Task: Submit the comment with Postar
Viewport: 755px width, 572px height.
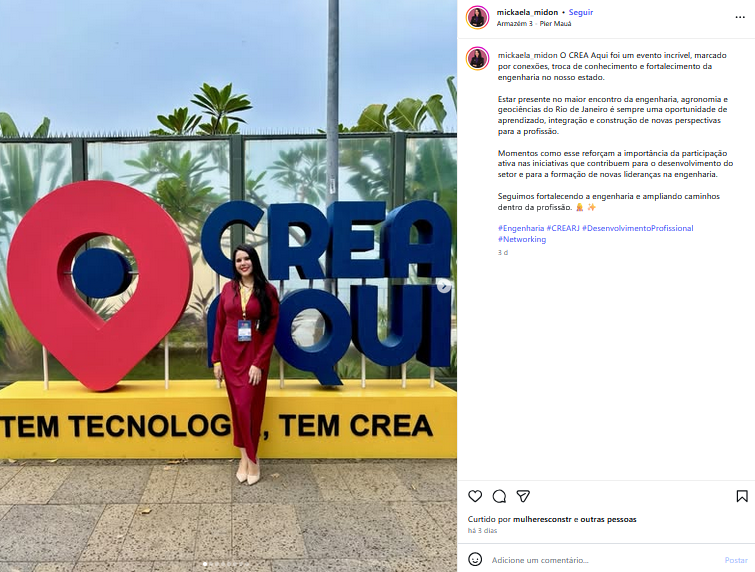Action: click(736, 560)
